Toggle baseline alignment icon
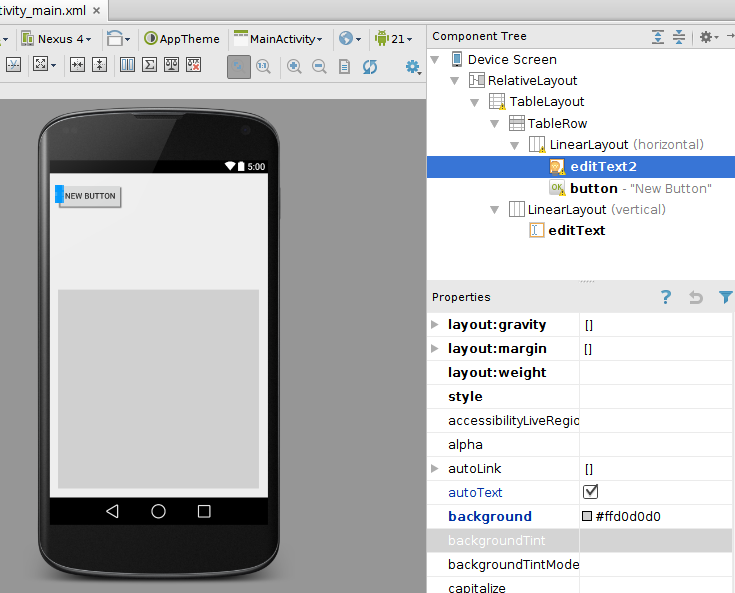Viewport: 735px width, 593px height. [13, 65]
